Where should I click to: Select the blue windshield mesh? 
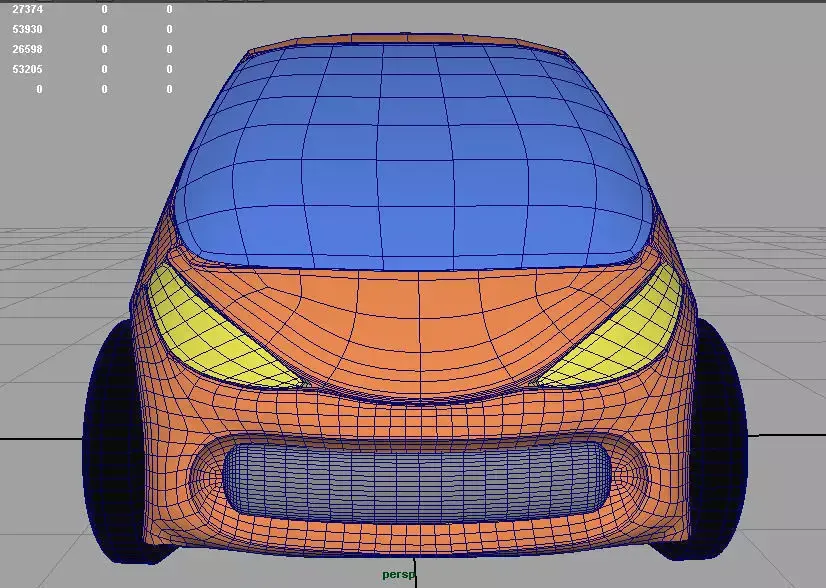click(x=414, y=158)
